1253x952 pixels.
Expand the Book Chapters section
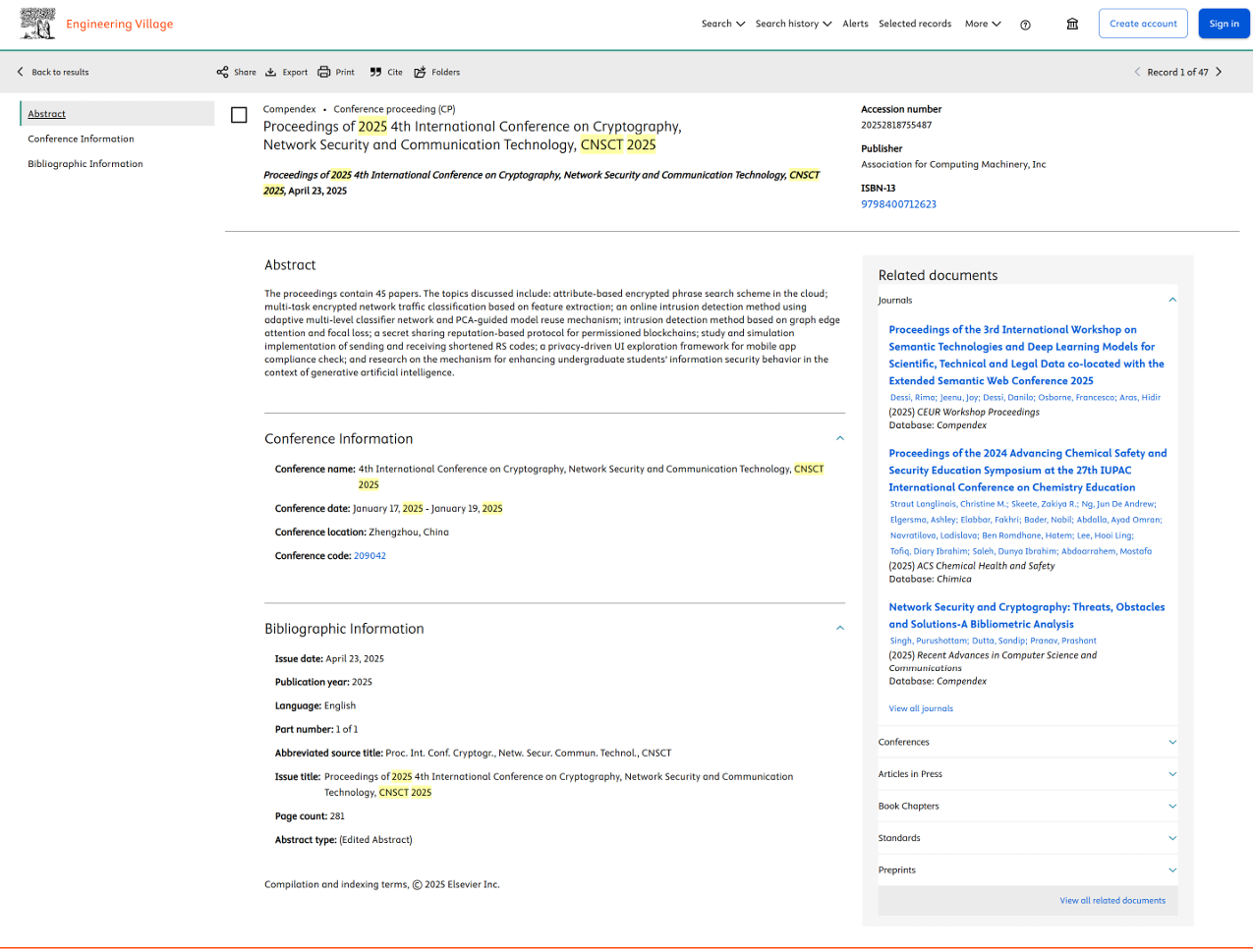1171,806
